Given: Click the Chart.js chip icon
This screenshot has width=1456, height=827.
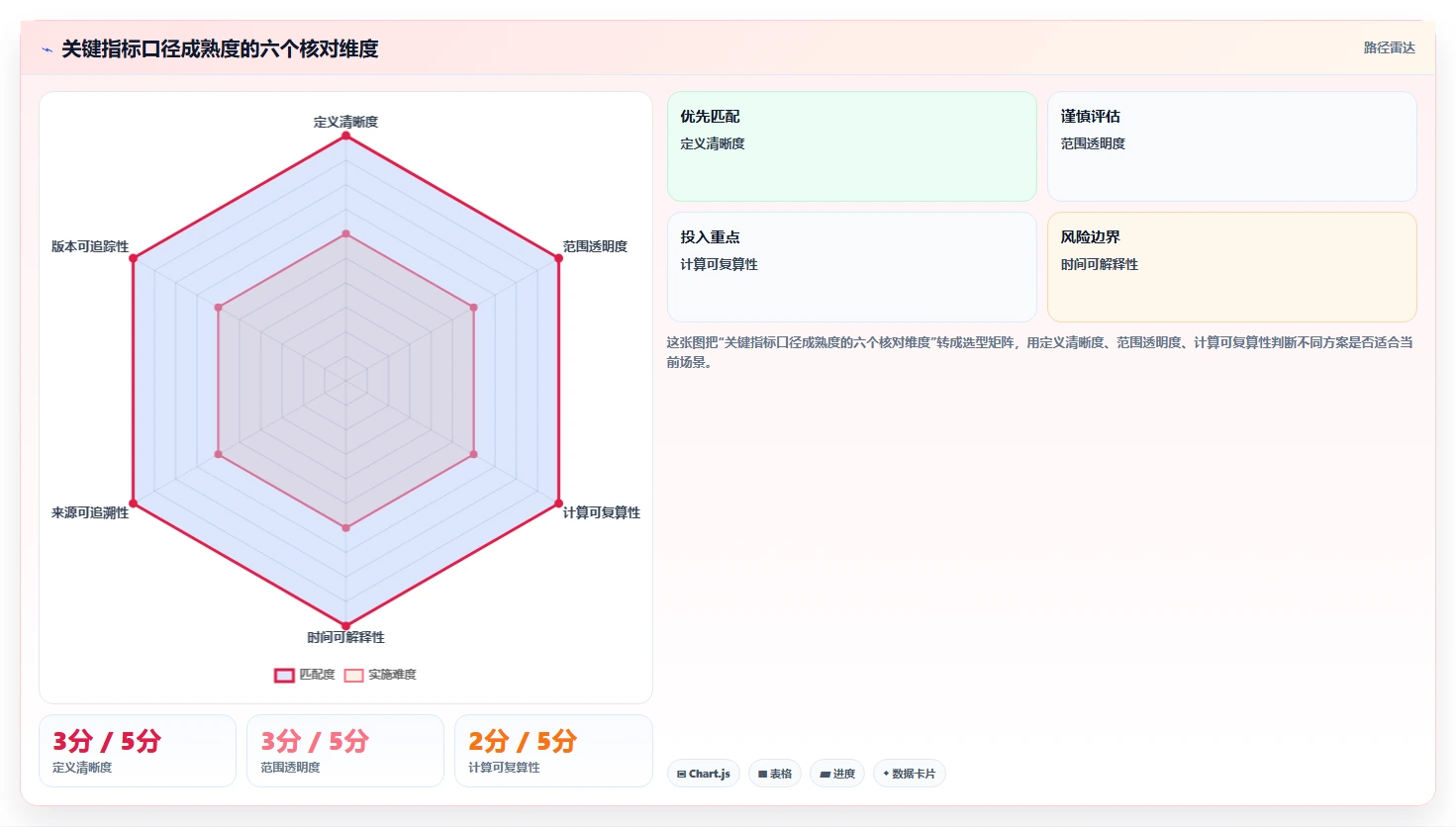Looking at the screenshot, I should (x=682, y=775).
